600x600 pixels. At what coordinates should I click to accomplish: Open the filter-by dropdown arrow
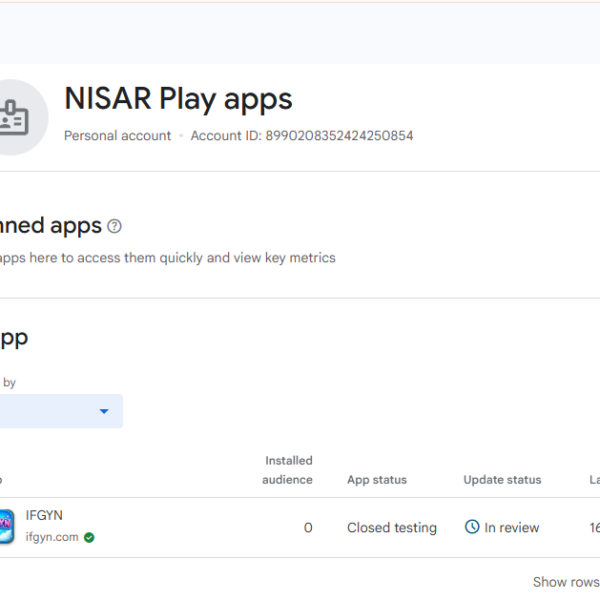click(104, 411)
